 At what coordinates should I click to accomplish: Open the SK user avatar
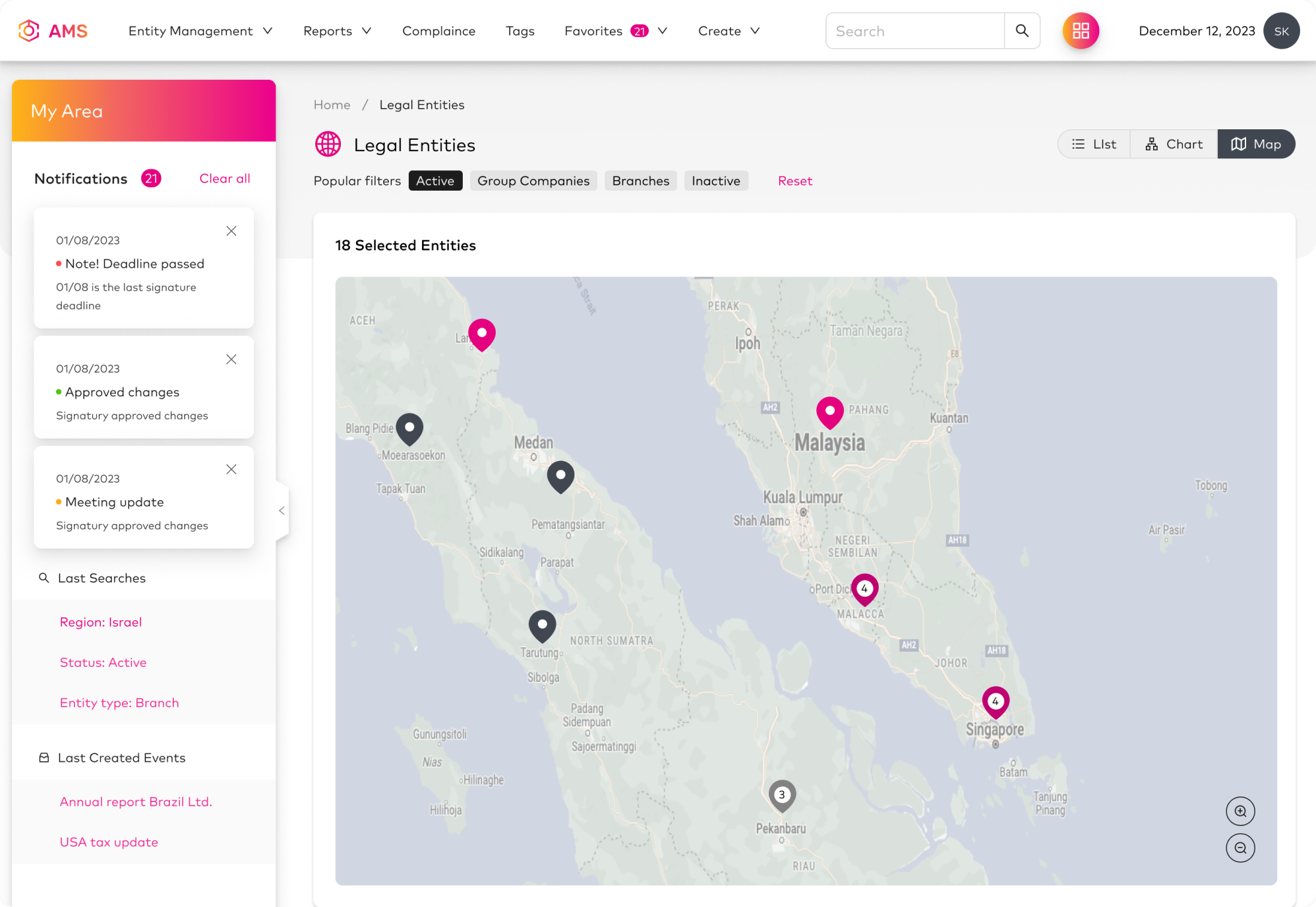click(x=1281, y=30)
